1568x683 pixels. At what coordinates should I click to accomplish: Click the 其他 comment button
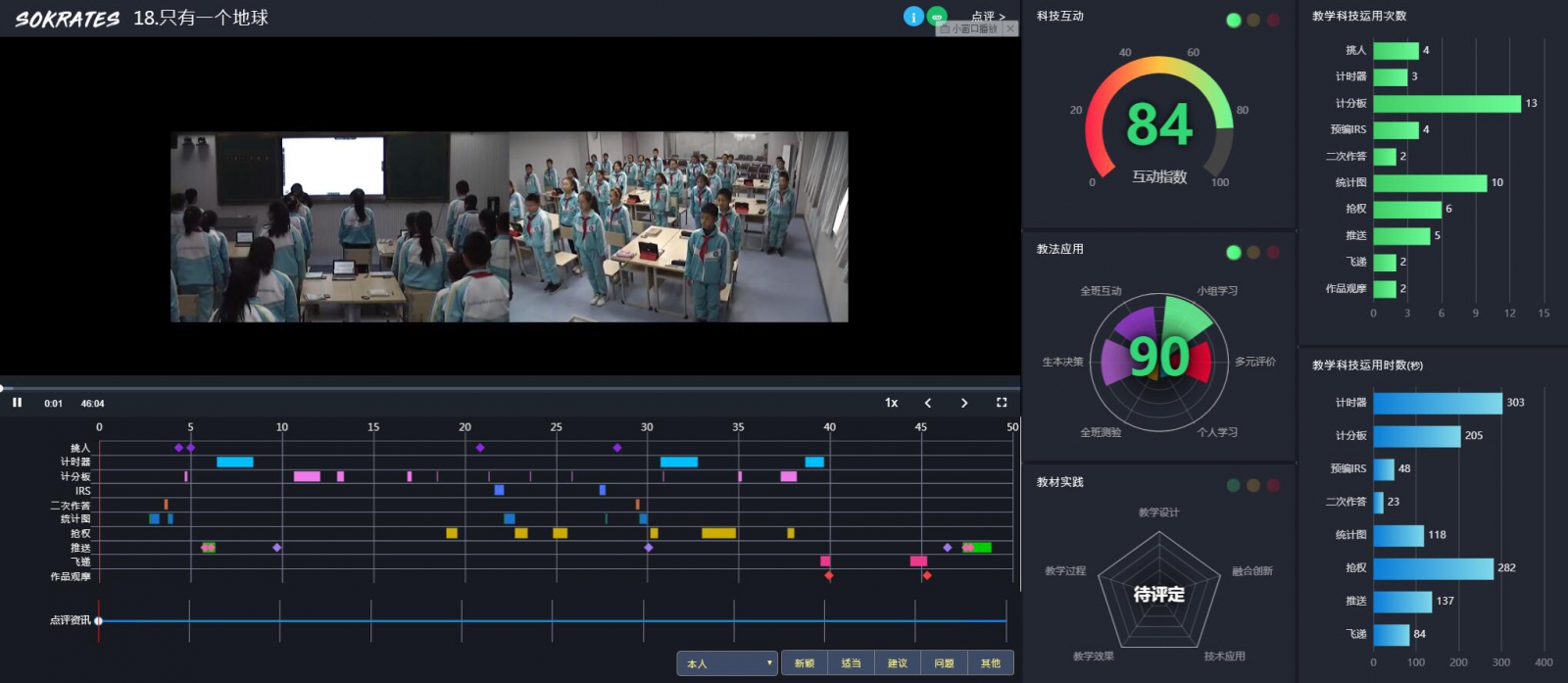991,663
